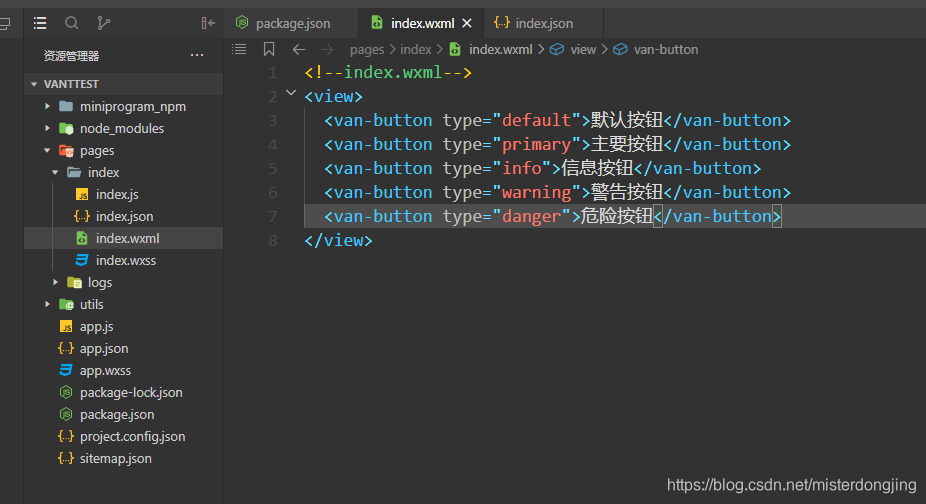The image size is (926, 504).
Task: Click the 'warning' type value on line 6
Action: (x=537, y=192)
